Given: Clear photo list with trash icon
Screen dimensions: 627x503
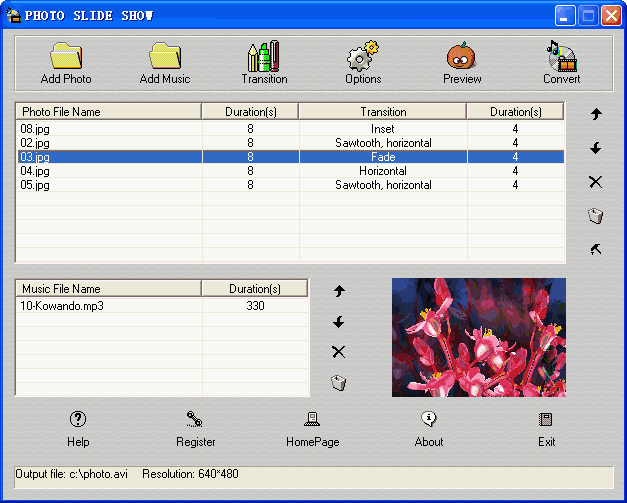Looking at the screenshot, I should pyautogui.click(x=596, y=216).
